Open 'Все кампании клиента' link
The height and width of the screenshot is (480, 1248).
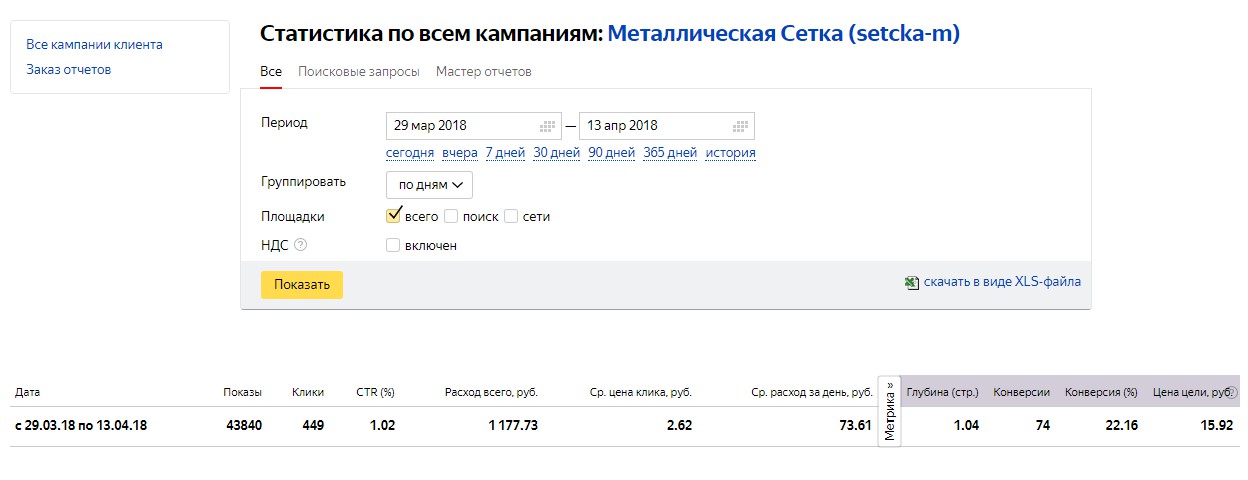tap(94, 45)
